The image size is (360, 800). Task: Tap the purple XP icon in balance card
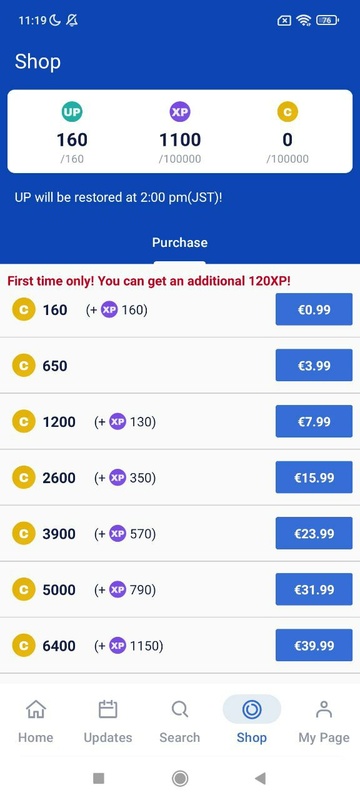point(180,112)
